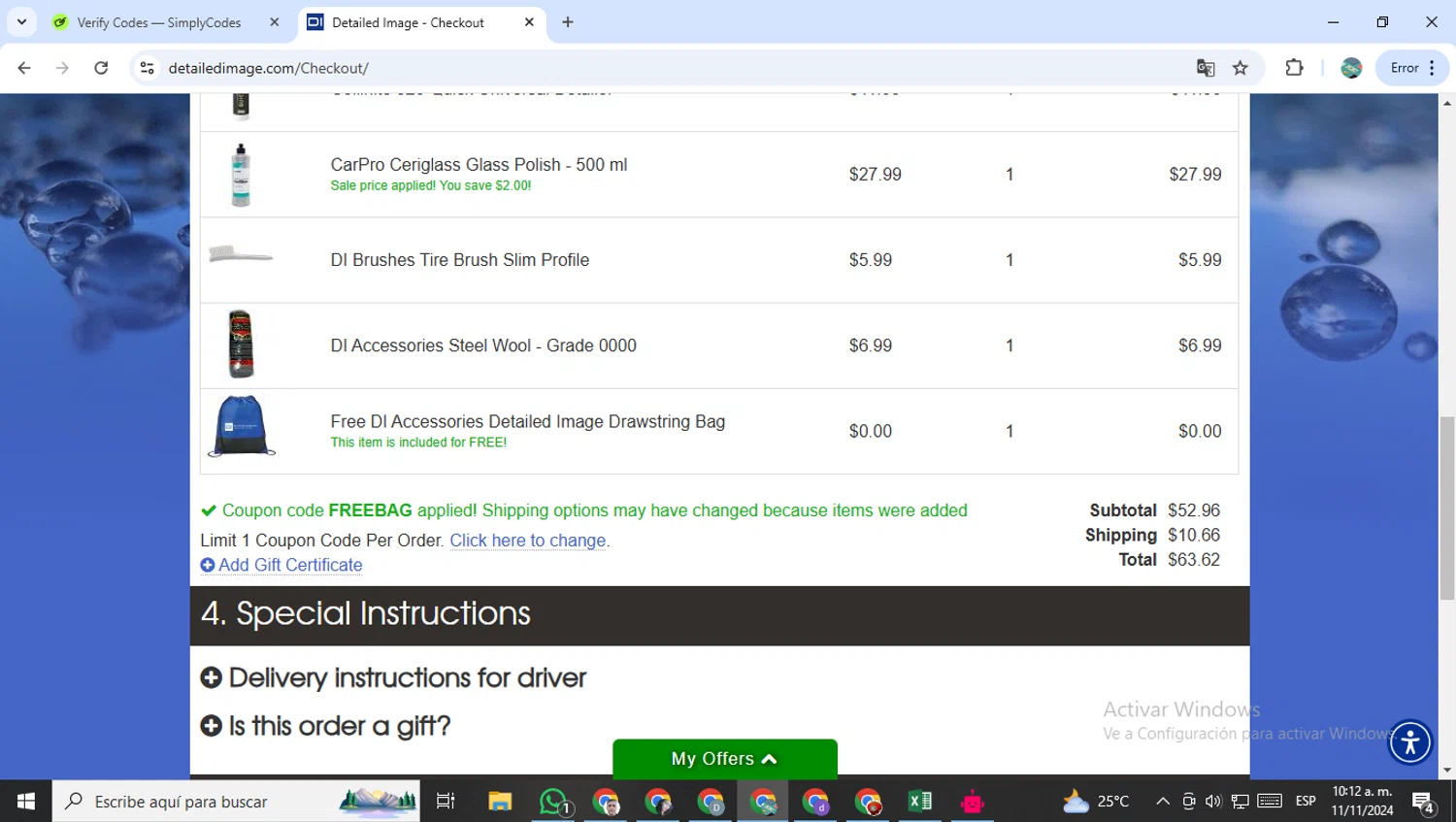Go back to the previous page

point(24,68)
